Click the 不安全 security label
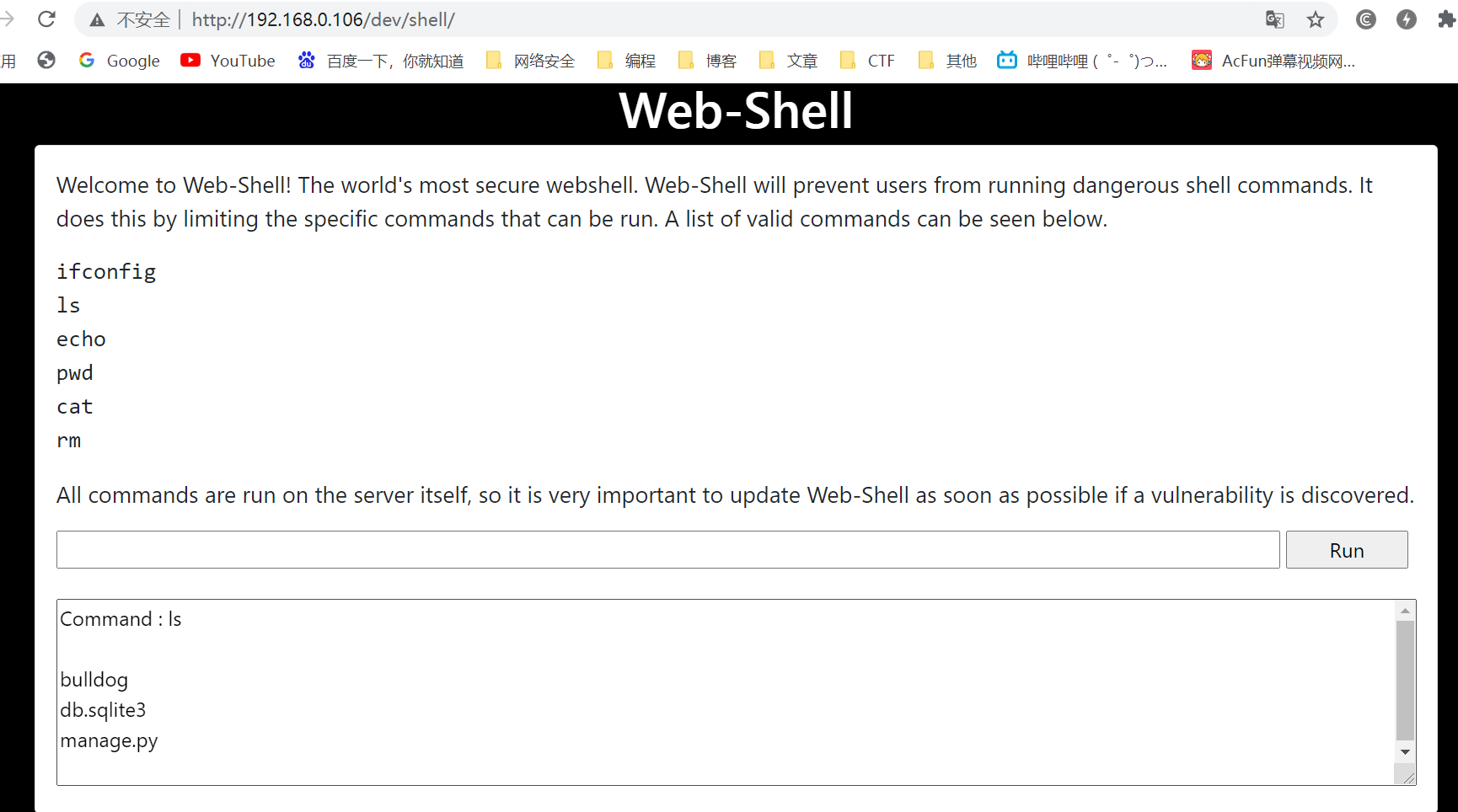This screenshot has width=1458, height=812. [143, 19]
